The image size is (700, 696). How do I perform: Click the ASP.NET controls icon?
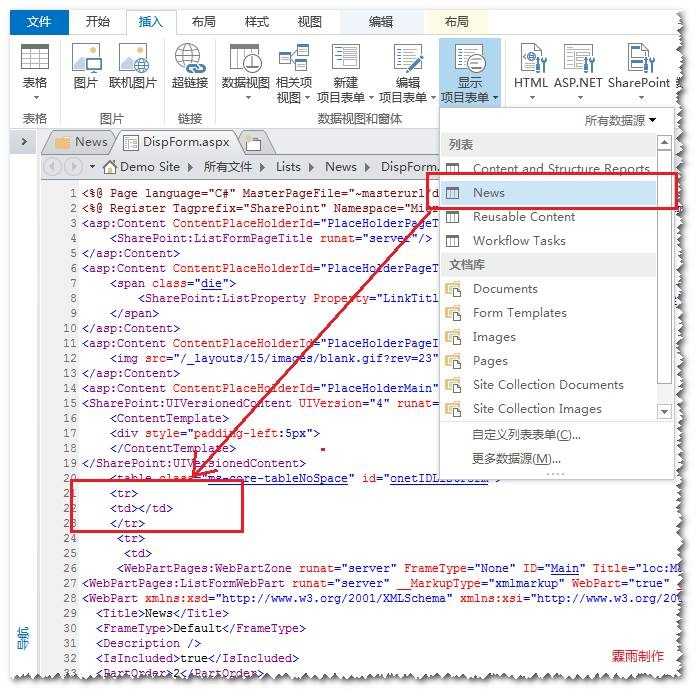[579, 58]
